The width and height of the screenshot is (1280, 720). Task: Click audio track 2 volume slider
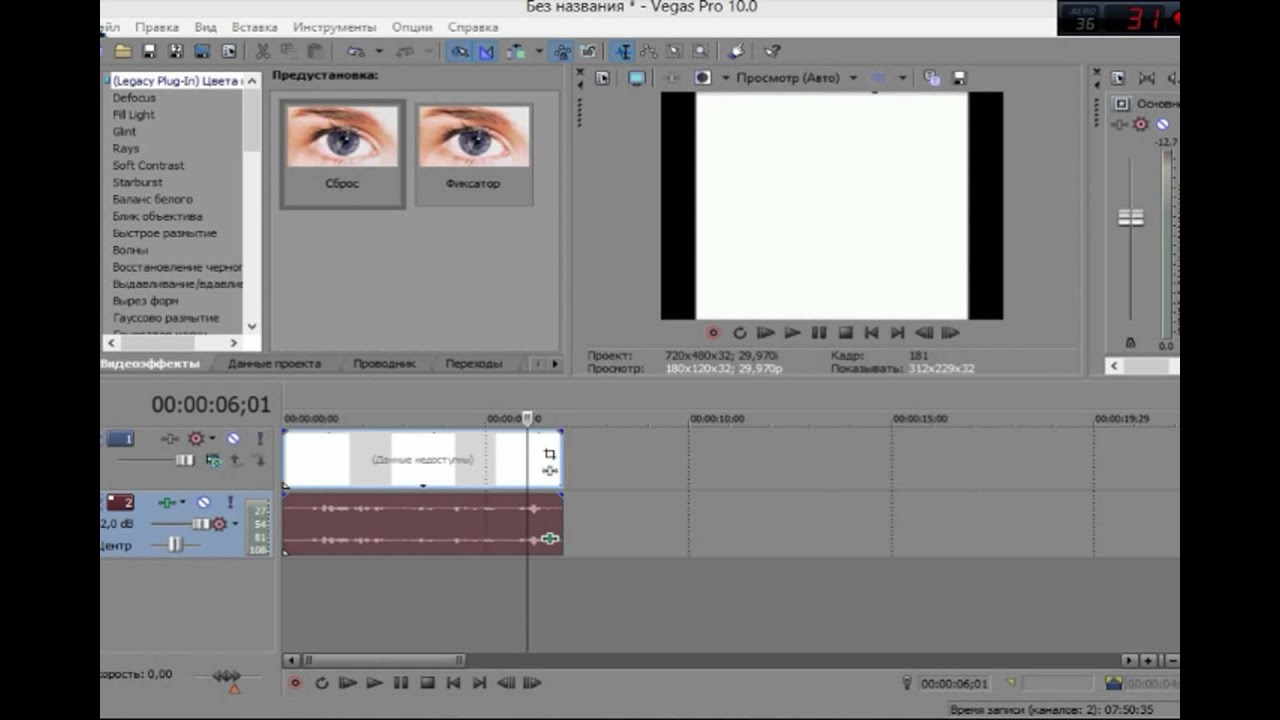[x=201, y=524]
